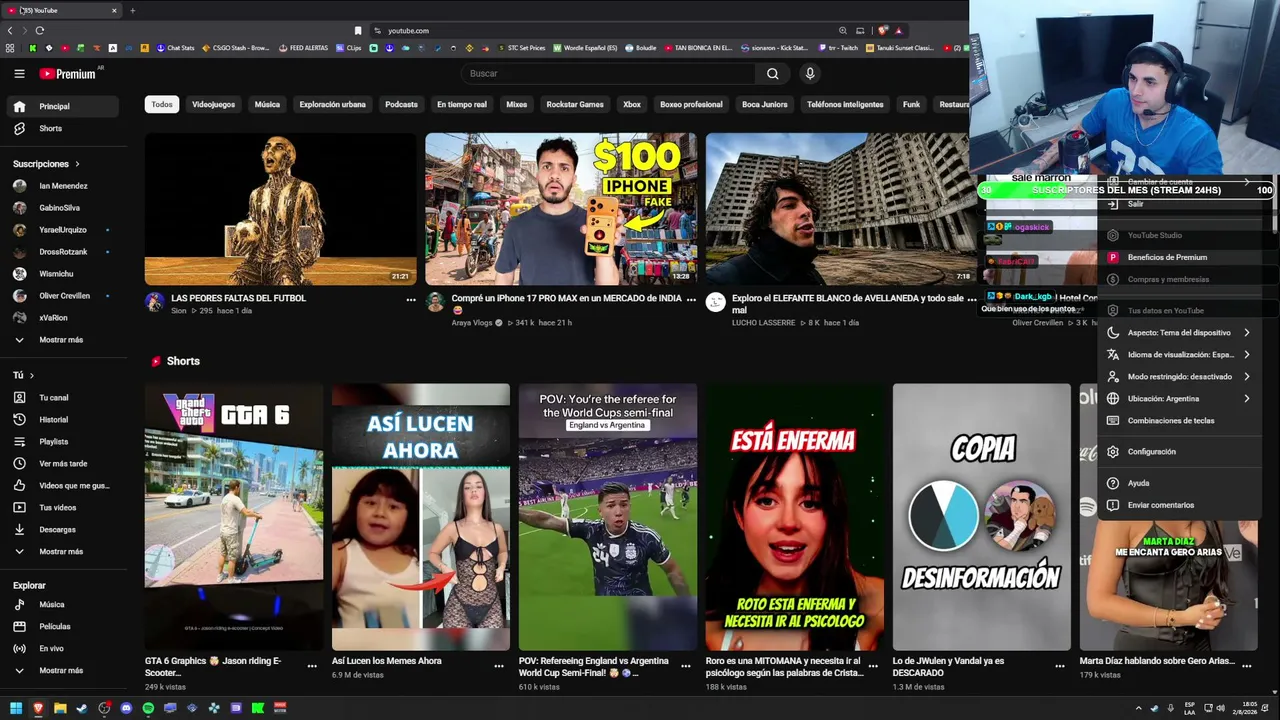Viewport: 1280px width, 720px height.
Task: Expand Mostrar más under the Tú section
Action: [61, 552]
